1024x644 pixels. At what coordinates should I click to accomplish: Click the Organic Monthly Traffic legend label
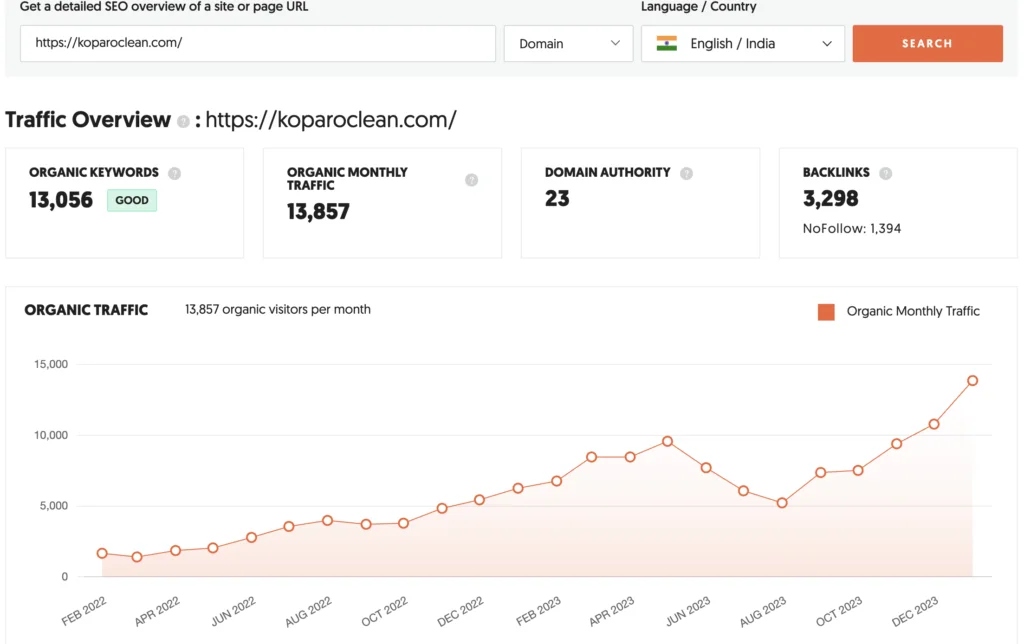pos(913,312)
